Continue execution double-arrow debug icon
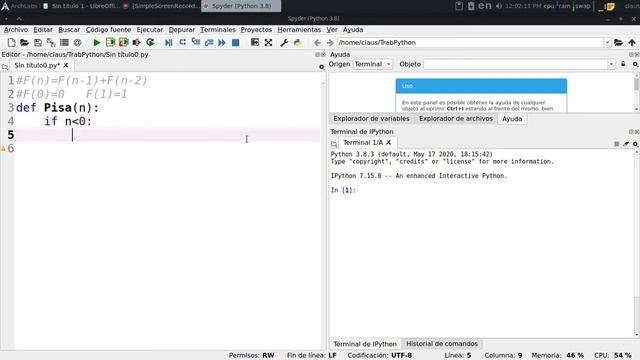The image size is (640, 360). point(222,42)
